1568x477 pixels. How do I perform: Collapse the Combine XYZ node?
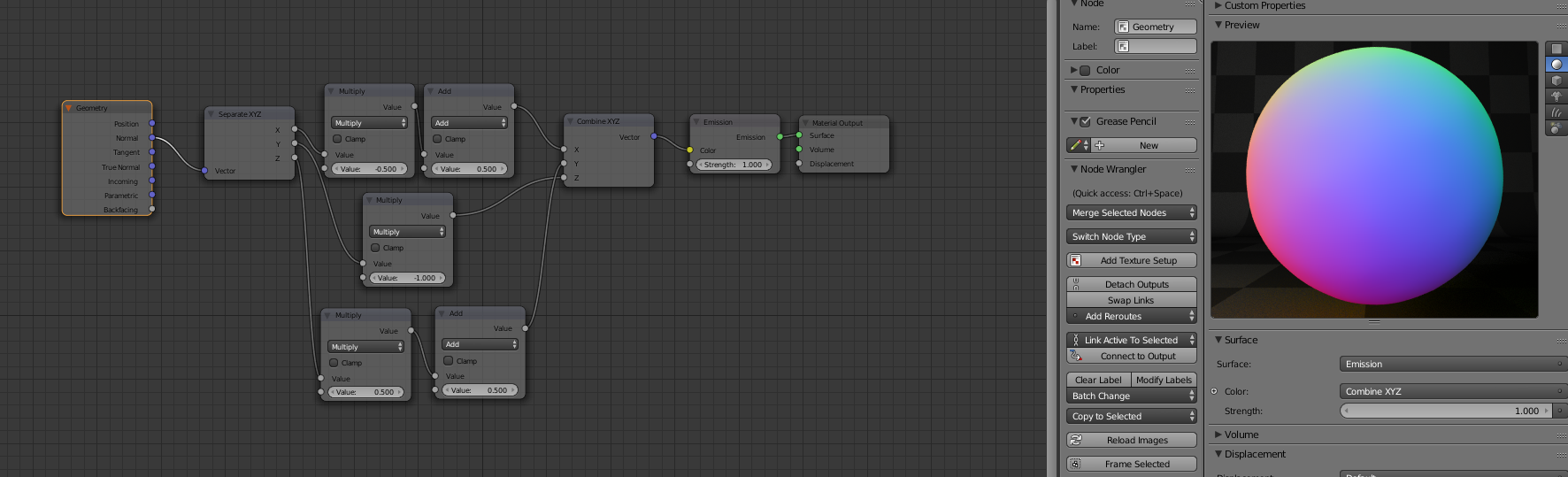click(x=570, y=121)
